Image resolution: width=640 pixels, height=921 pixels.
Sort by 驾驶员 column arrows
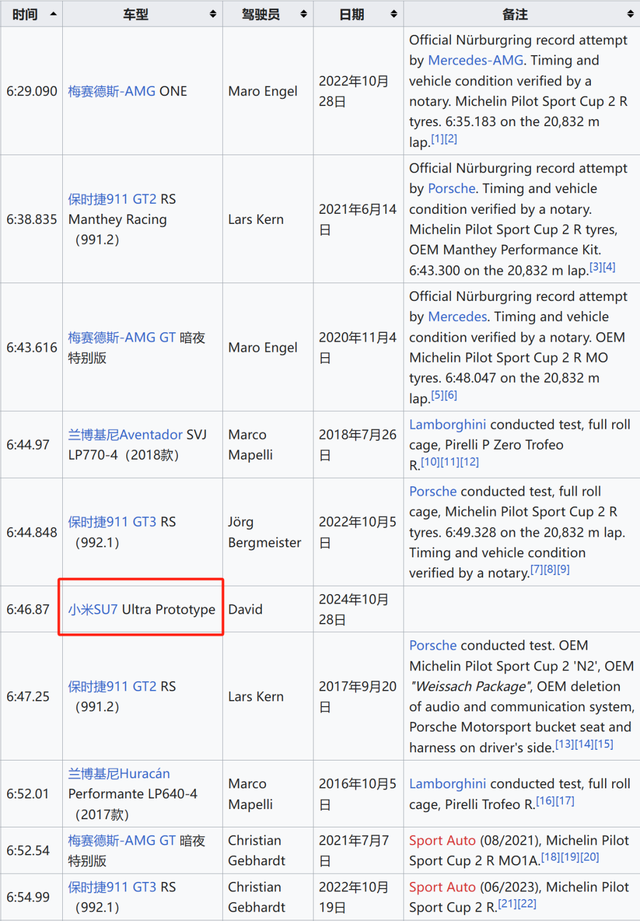(x=304, y=14)
